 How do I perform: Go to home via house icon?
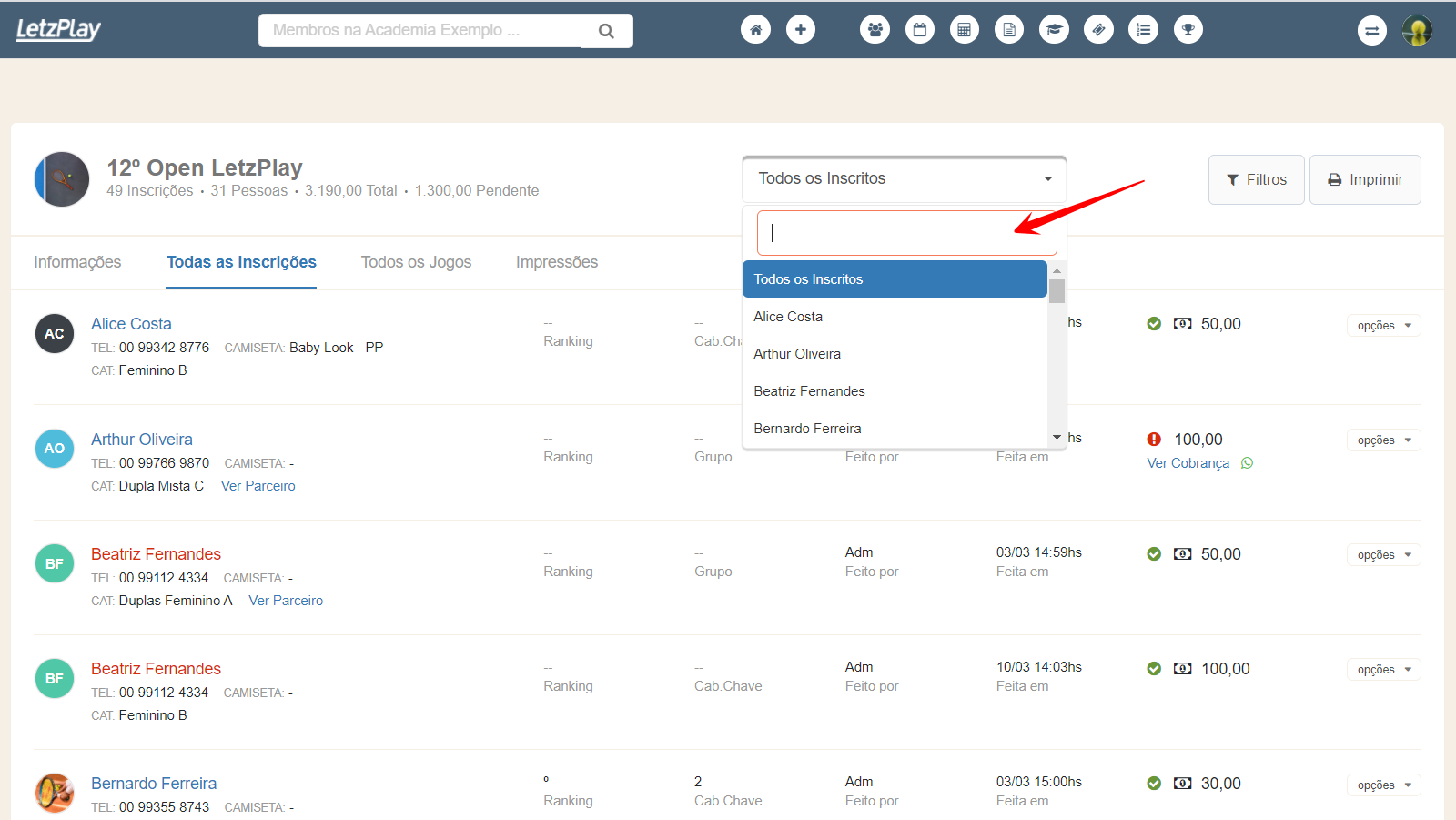tap(755, 30)
